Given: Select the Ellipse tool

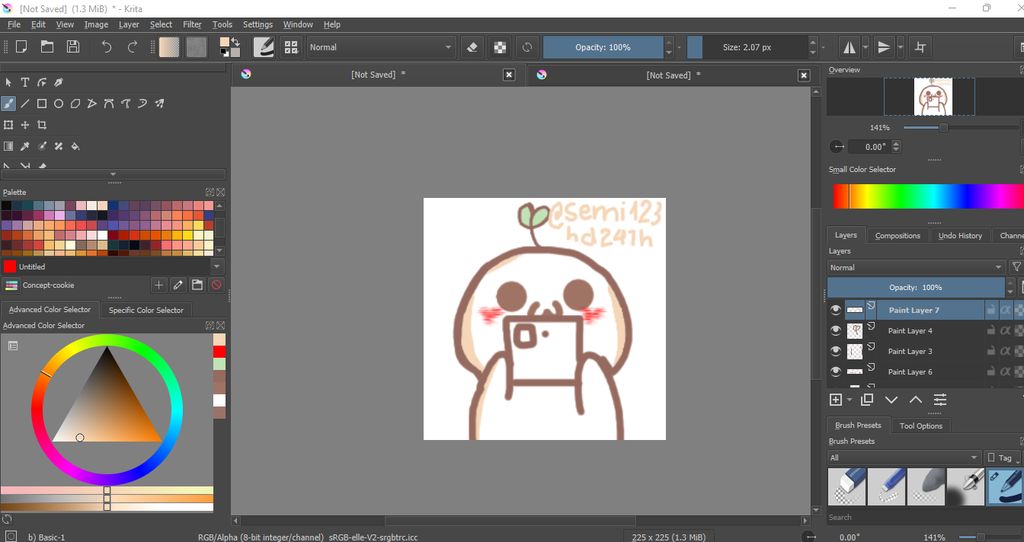Looking at the screenshot, I should tap(59, 103).
